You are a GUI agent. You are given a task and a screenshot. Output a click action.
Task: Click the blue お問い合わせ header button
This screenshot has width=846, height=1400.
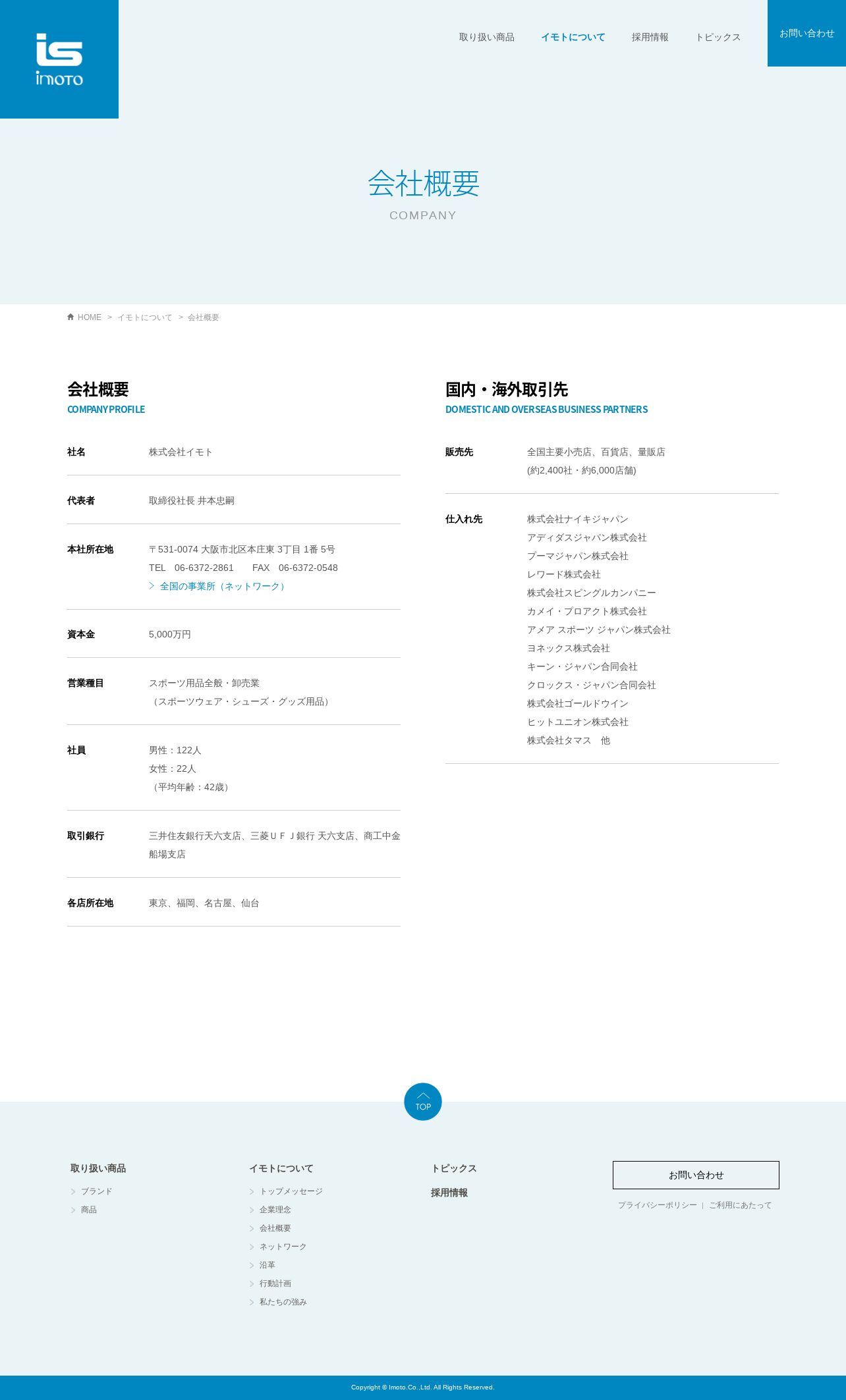[806, 33]
